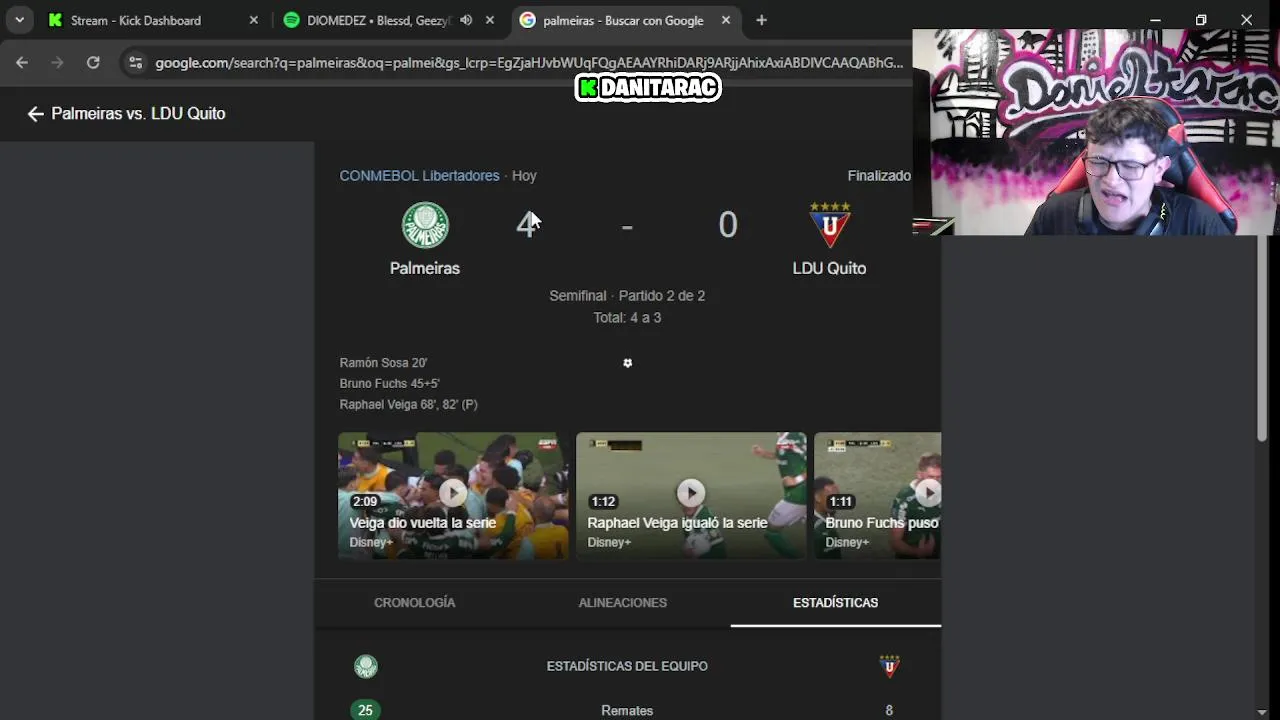Mute the Spotify tab audio icon
The image size is (1280, 720).
466,20
